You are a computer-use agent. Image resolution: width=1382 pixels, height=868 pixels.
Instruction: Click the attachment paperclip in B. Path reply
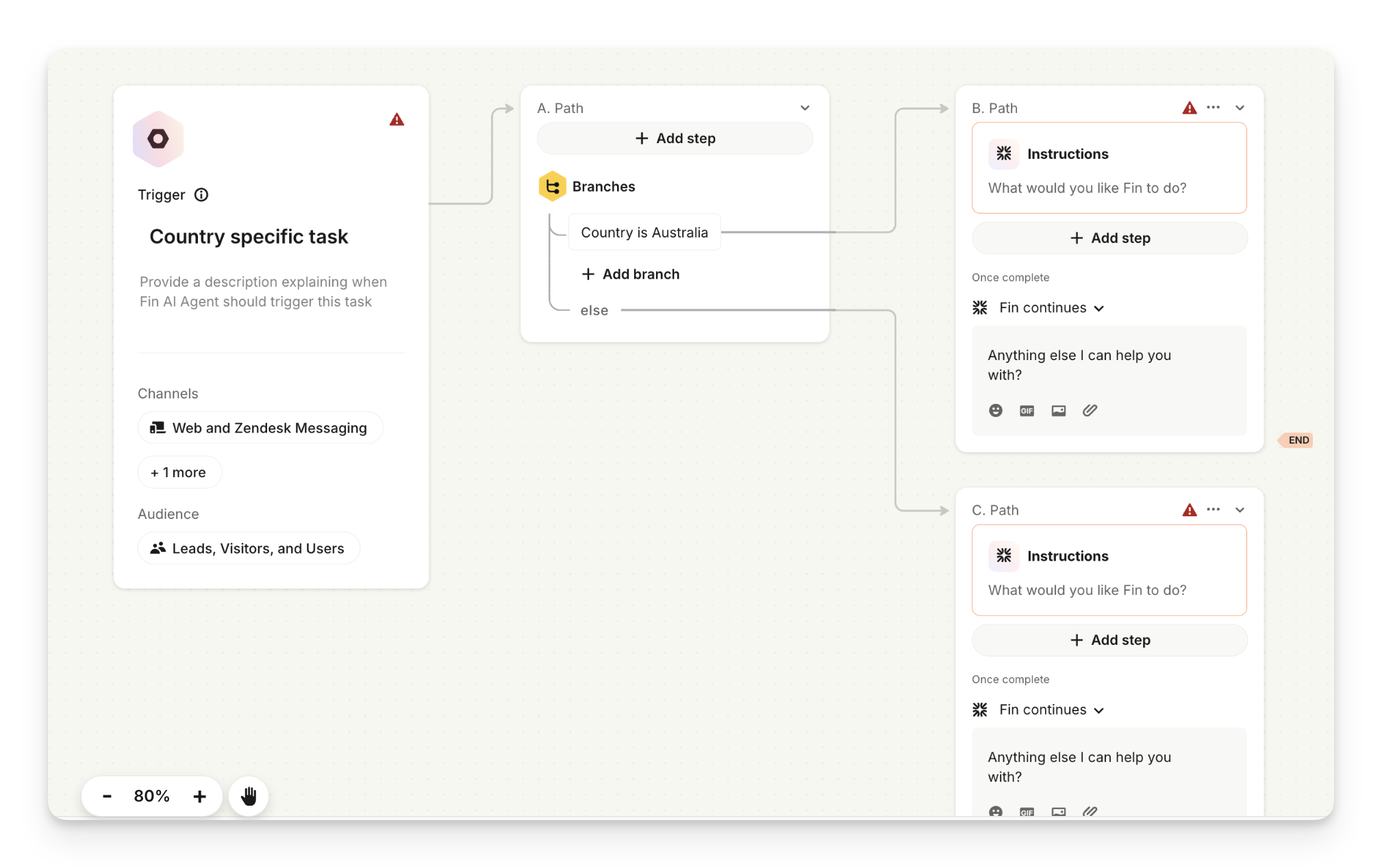pyautogui.click(x=1090, y=411)
